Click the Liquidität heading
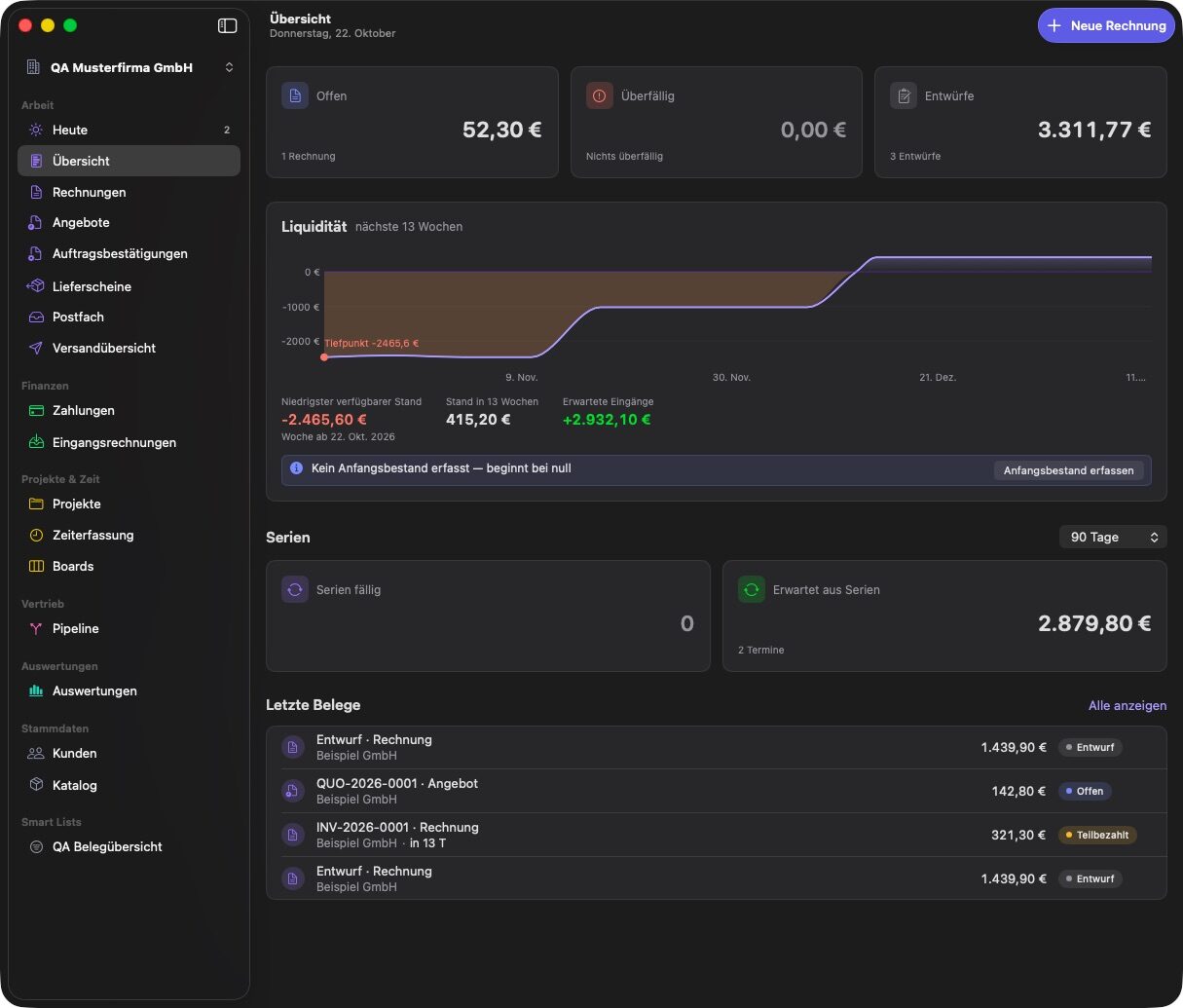 click(314, 226)
